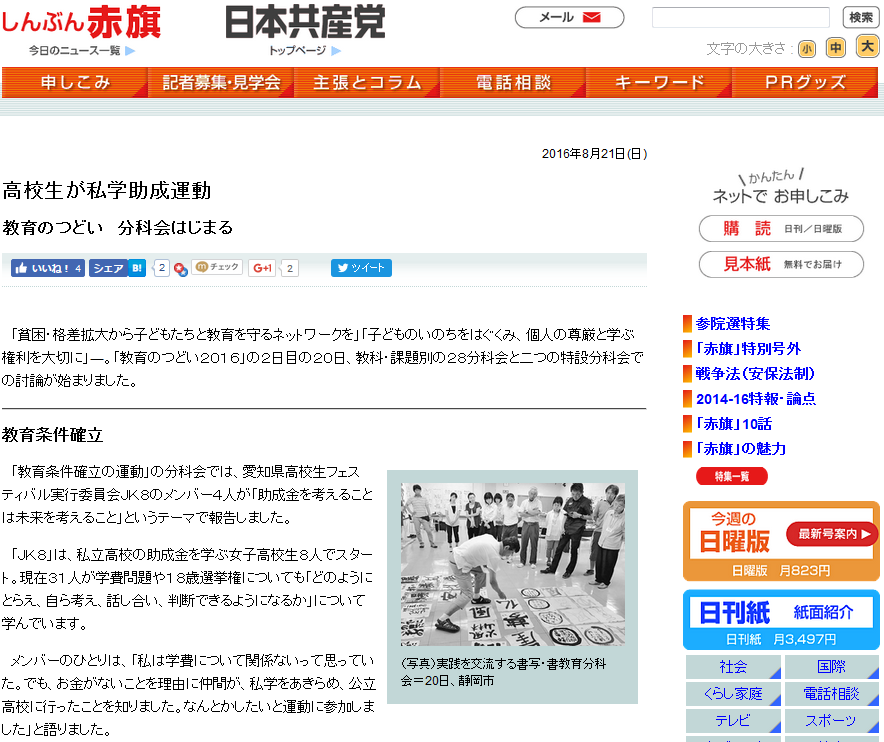Click the かんたん ネットでお申しこみ heading

(781, 188)
